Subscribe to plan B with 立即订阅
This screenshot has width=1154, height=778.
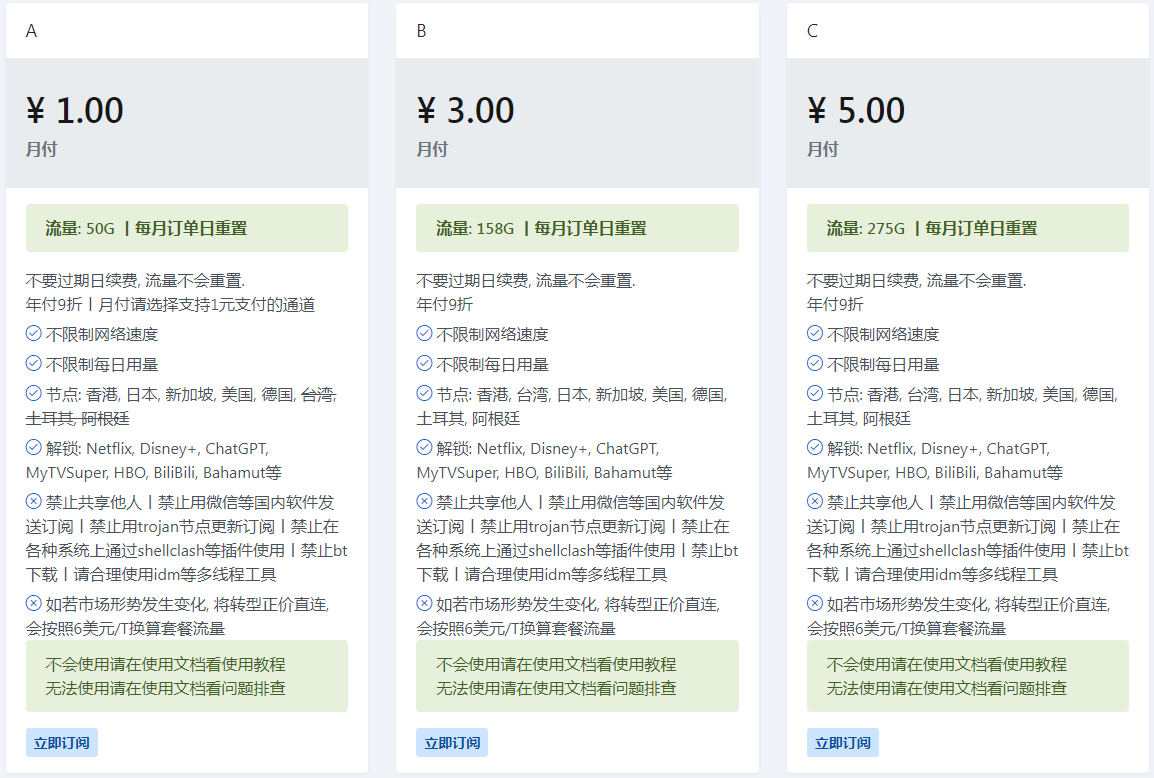click(x=452, y=743)
